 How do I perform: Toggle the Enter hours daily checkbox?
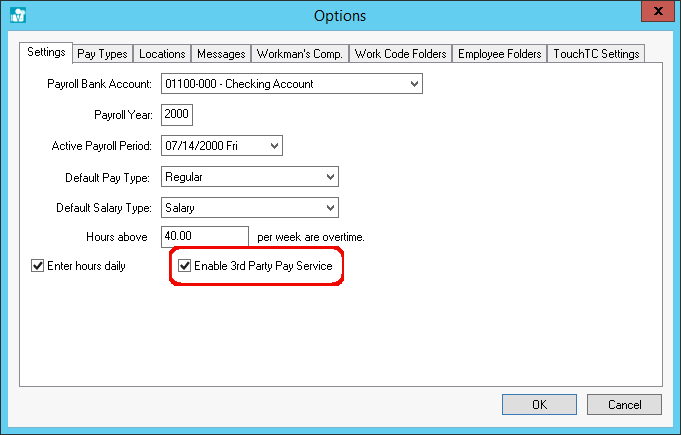pos(39,266)
